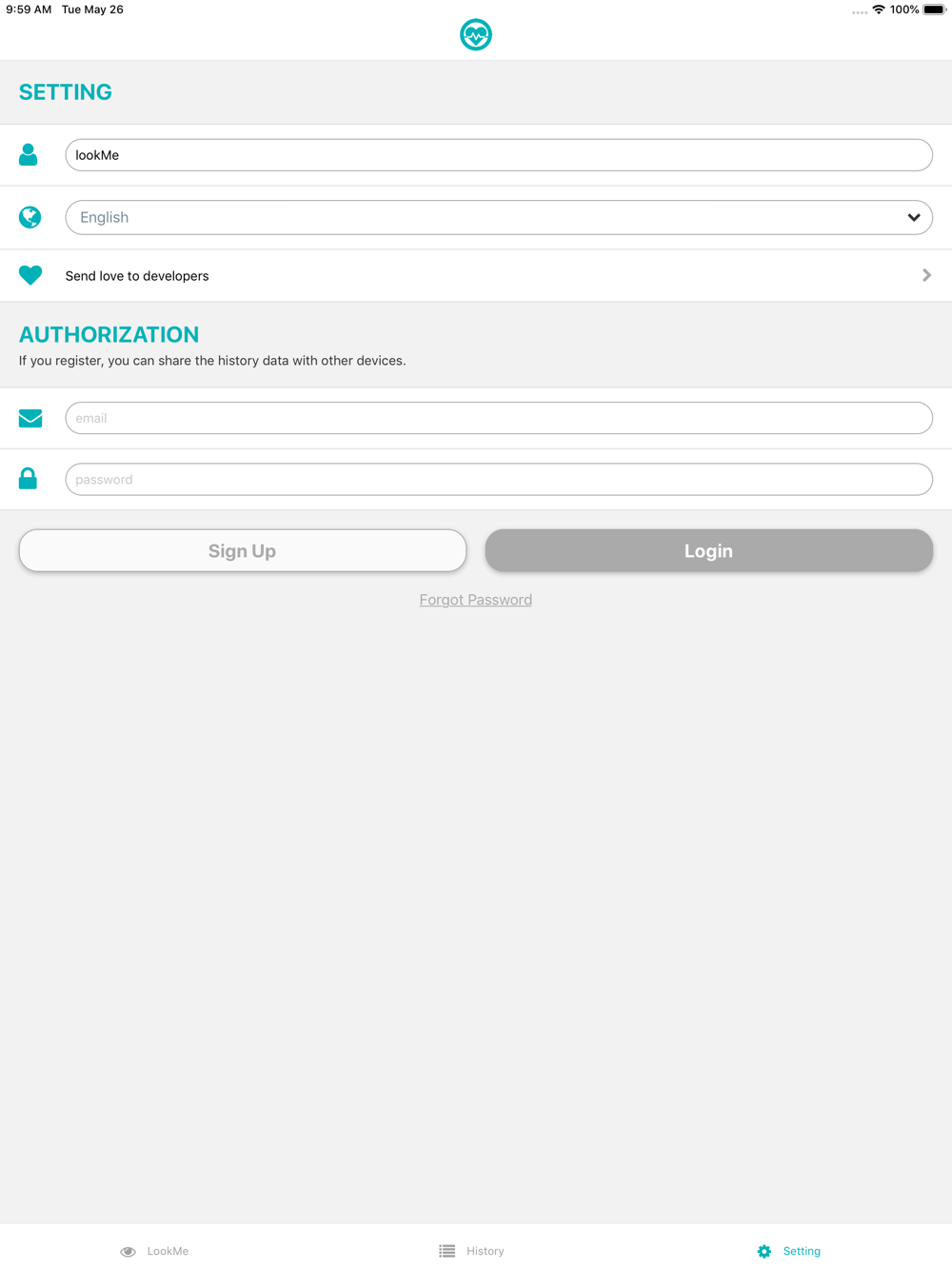Click the Setting gear icon
Image resolution: width=952 pixels, height=1270 pixels.
[764, 1251]
